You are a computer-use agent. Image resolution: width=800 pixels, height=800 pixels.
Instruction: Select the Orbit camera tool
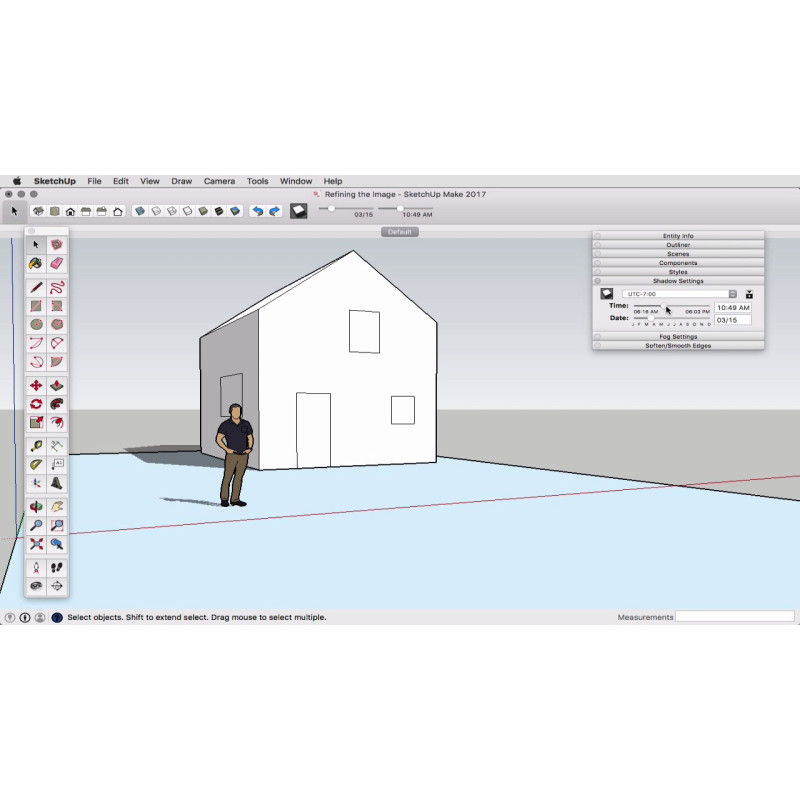(36, 506)
